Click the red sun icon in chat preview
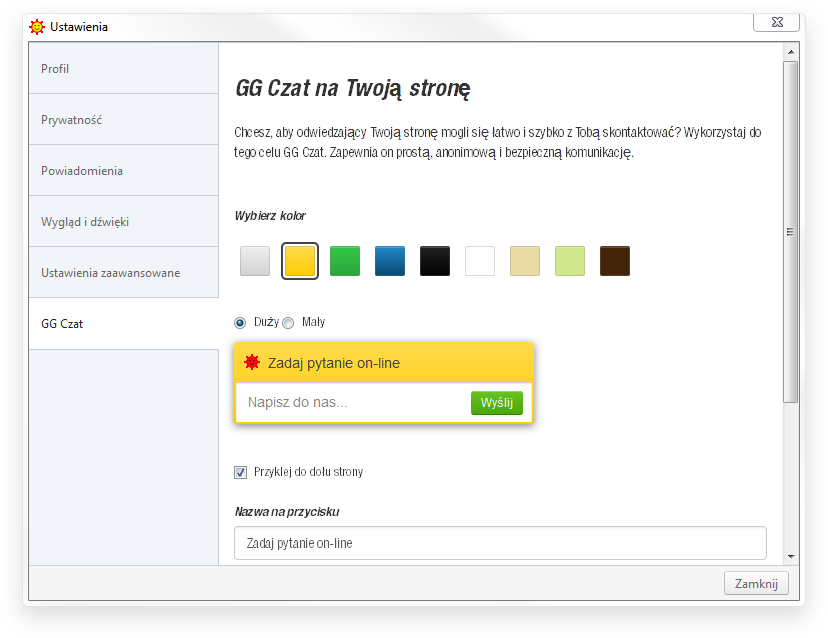The height and width of the screenshot is (638, 828). 252,362
